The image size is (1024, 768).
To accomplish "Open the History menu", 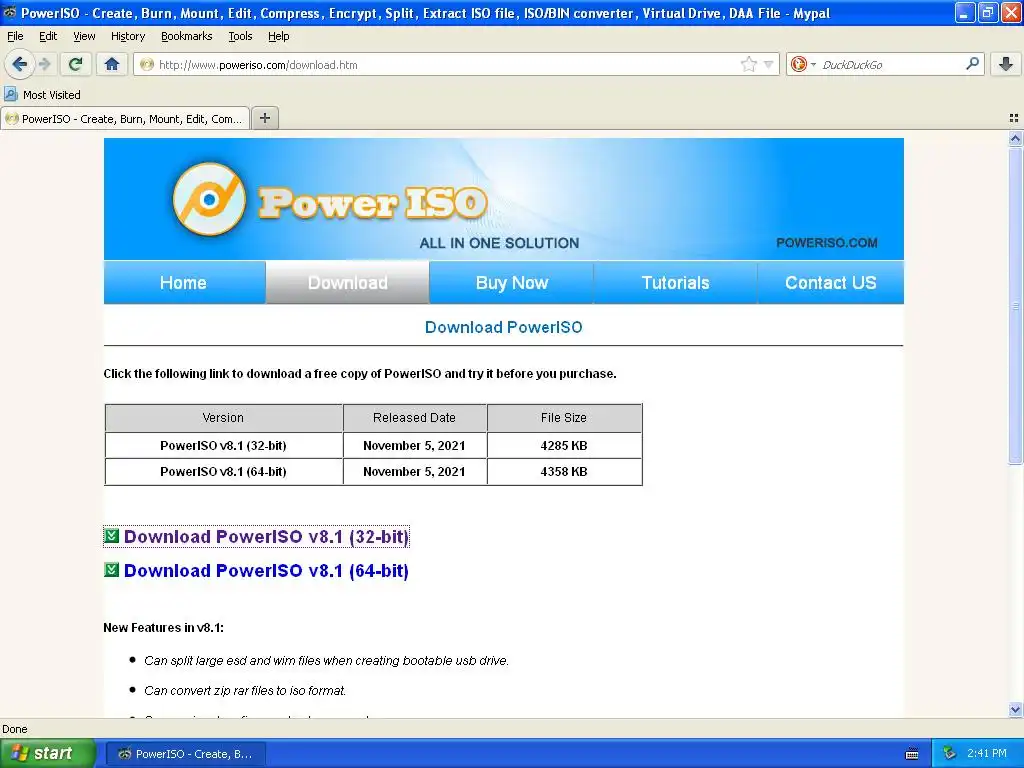I will click(x=127, y=36).
